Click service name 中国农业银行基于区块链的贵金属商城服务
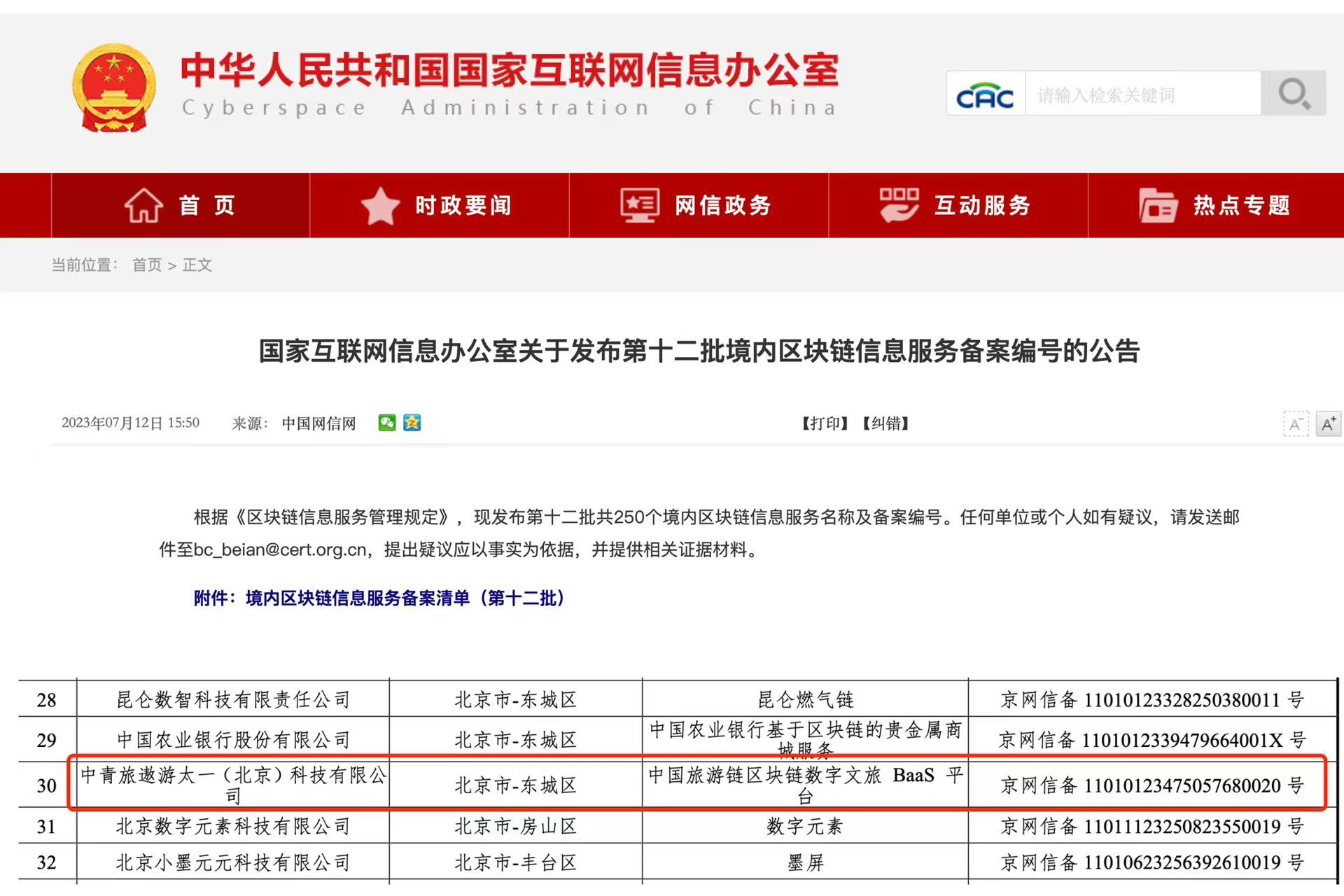1344x896 pixels. 806,740
